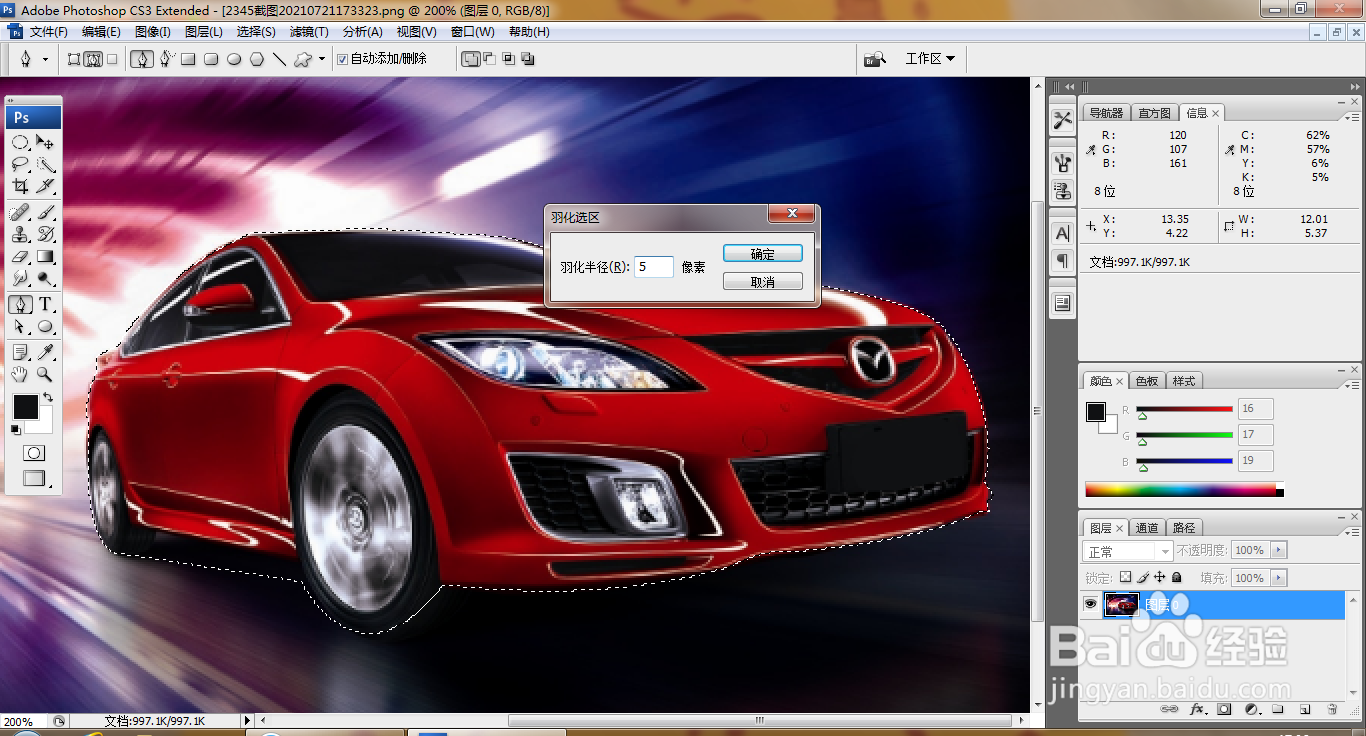Select the Zoom tool
The height and width of the screenshot is (736, 1366).
tap(45, 374)
